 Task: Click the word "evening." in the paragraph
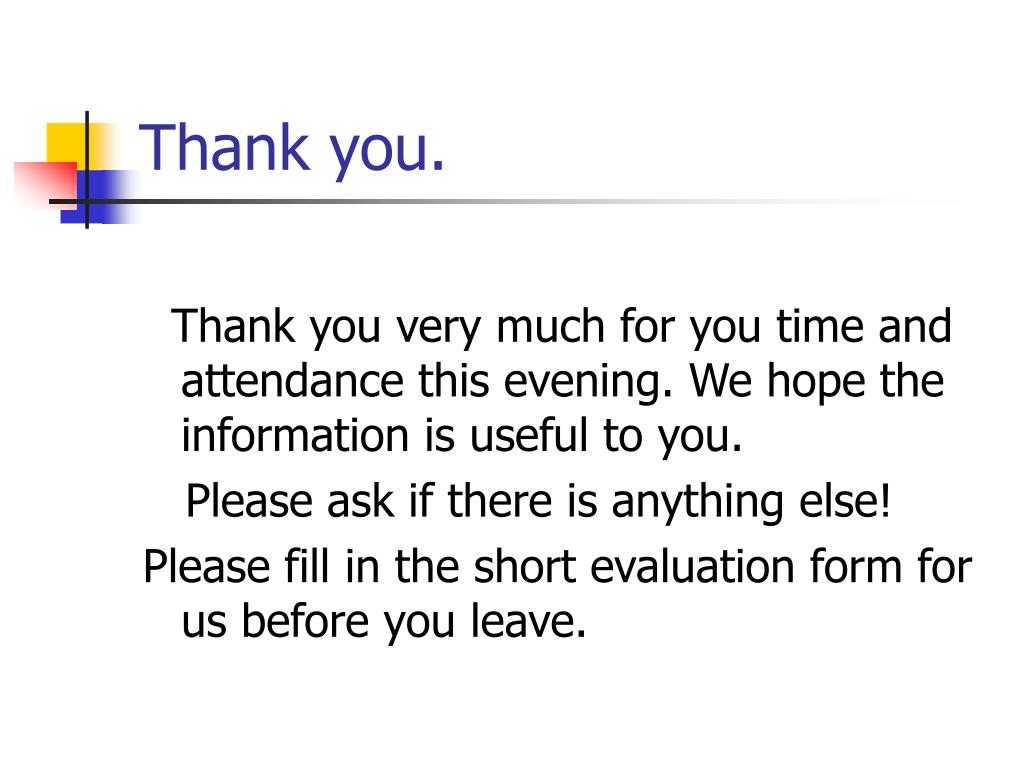[588, 383]
